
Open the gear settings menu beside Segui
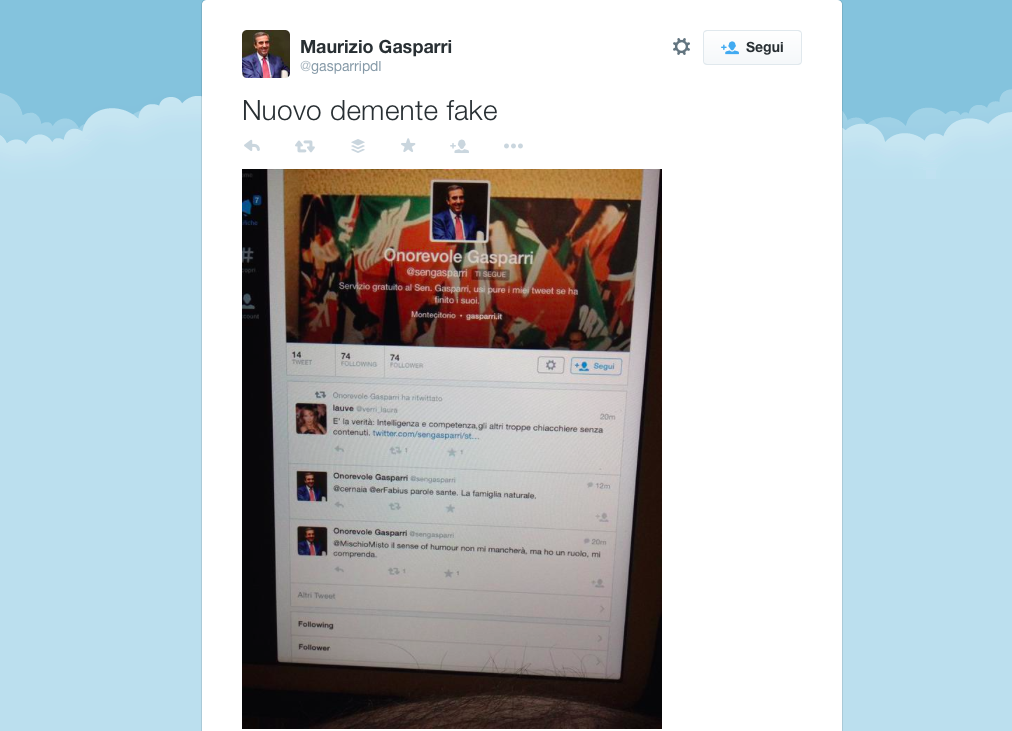[681, 46]
